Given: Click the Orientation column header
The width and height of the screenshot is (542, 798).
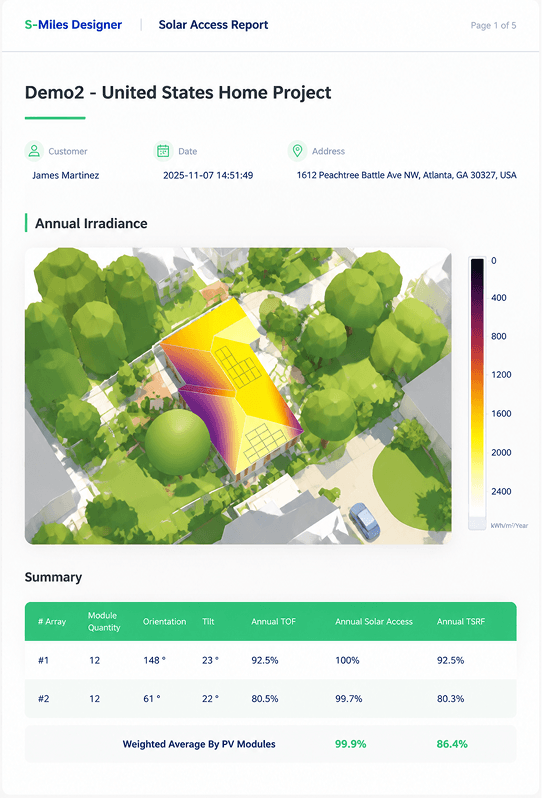Looking at the screenshot, I should tap(164, 621).
